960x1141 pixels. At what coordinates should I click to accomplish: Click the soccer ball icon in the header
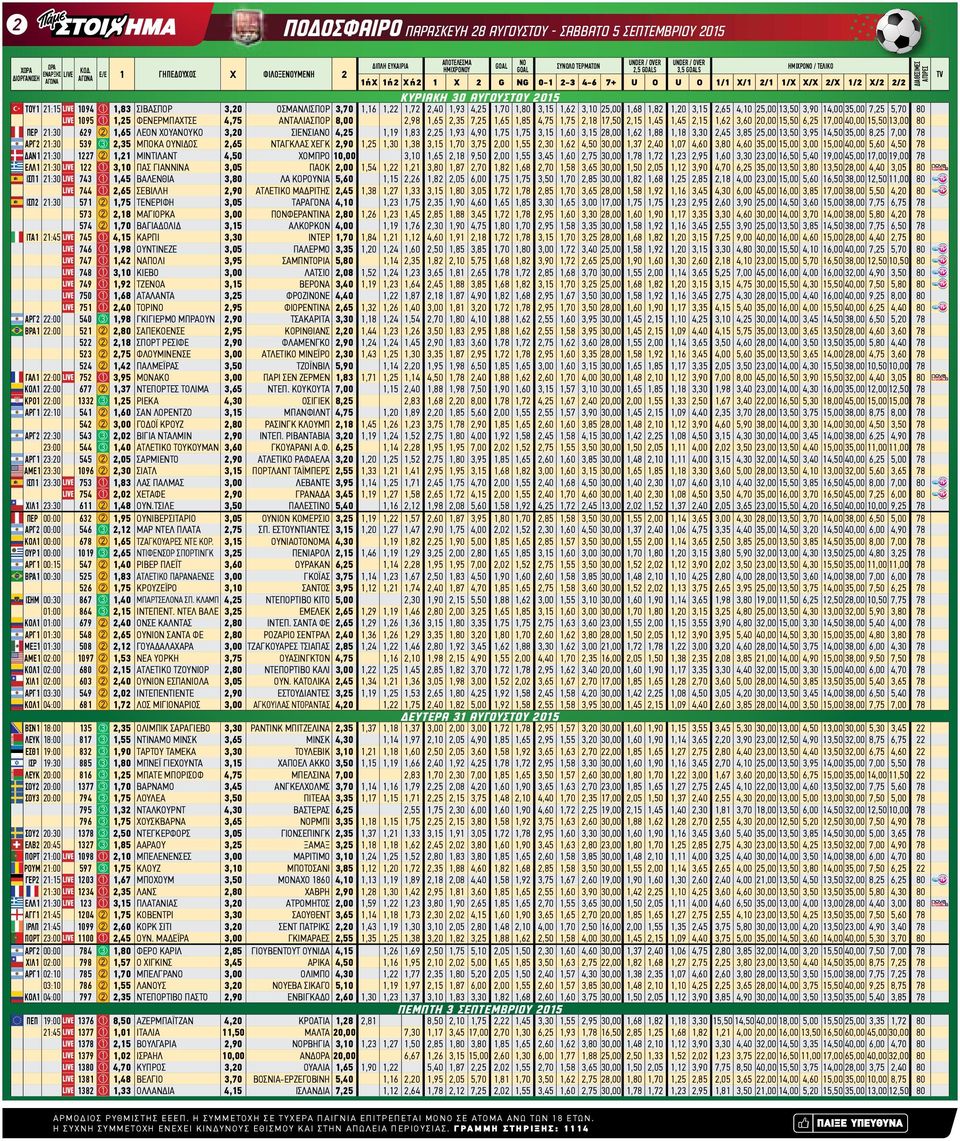pos(898,31)
